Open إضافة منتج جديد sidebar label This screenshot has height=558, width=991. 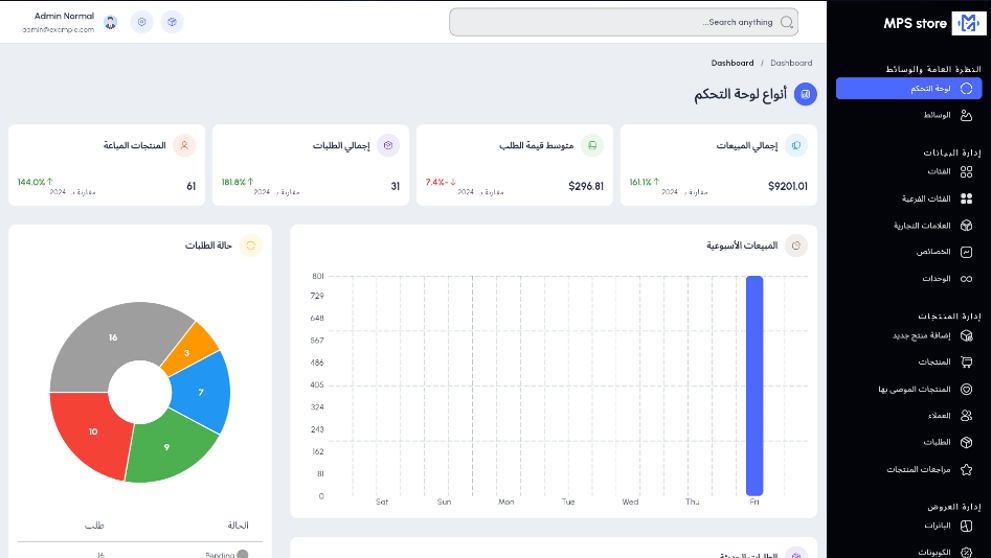click(921, 336)
